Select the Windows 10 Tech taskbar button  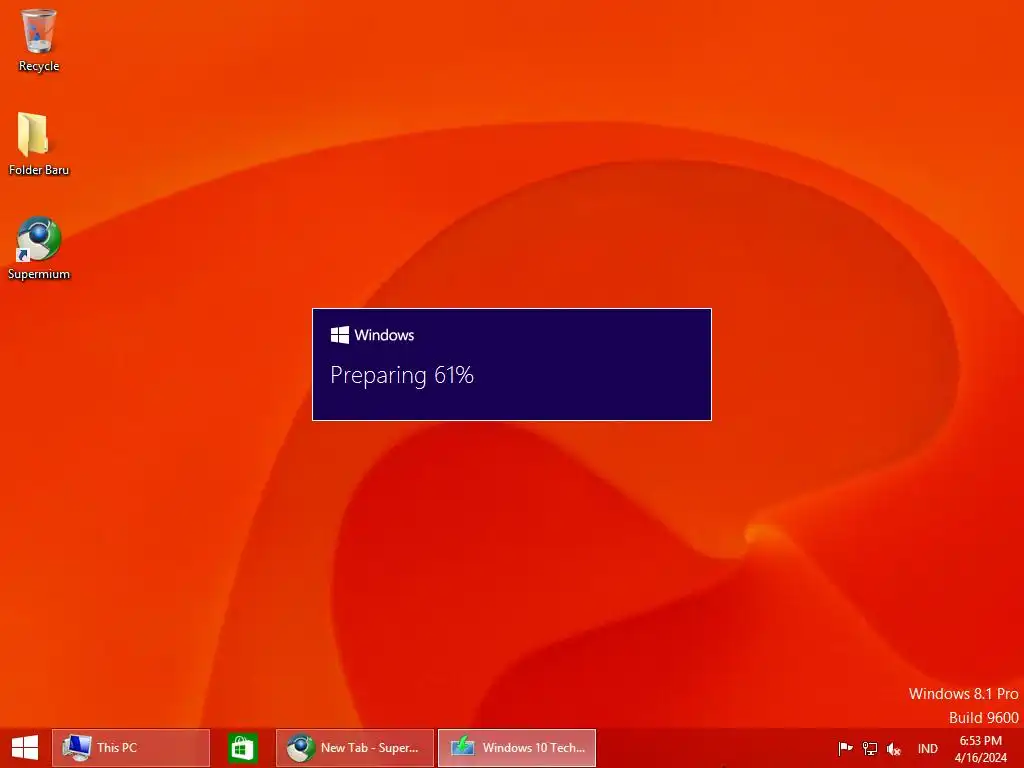(517, 748)
